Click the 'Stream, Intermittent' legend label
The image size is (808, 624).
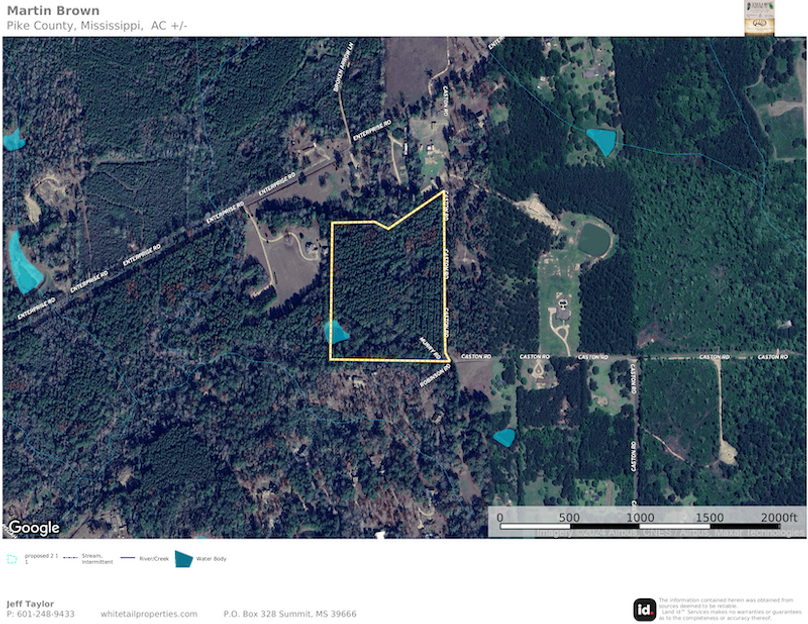(x=97, y=559)
